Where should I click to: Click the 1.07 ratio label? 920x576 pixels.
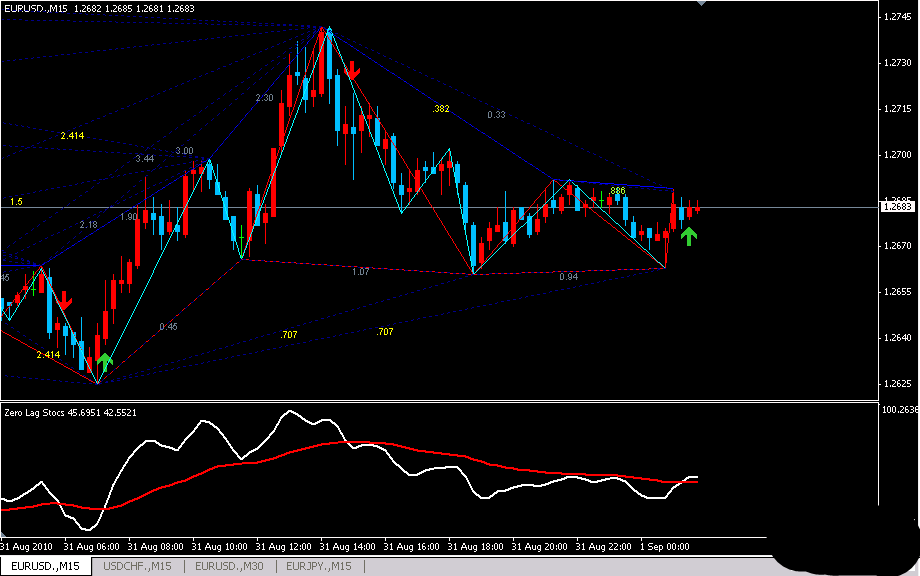click(361, 271)
